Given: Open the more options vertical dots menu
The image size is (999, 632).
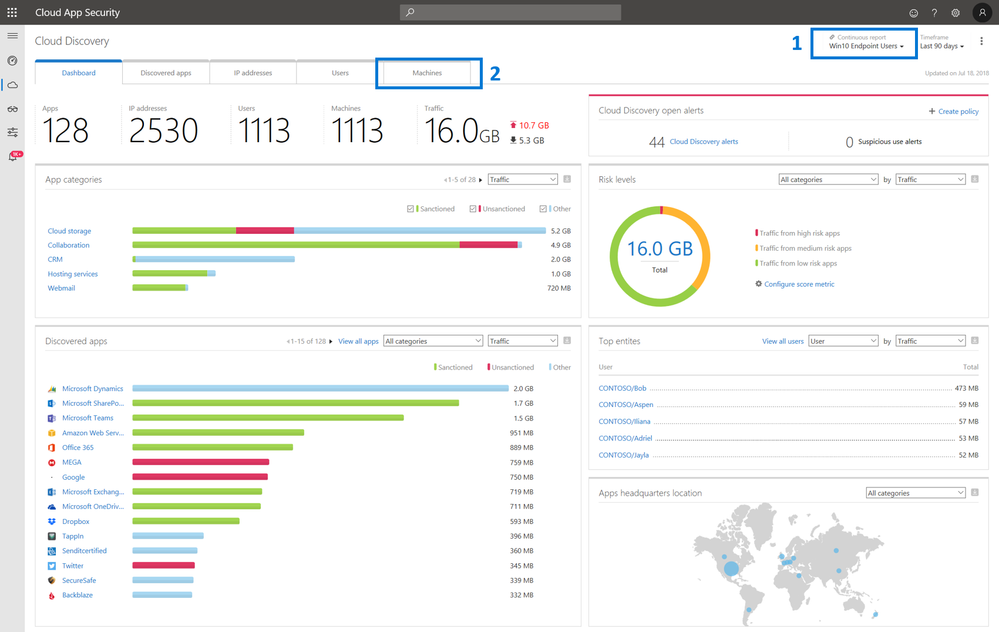Looking at the screenshot, I should pos(981,41).
